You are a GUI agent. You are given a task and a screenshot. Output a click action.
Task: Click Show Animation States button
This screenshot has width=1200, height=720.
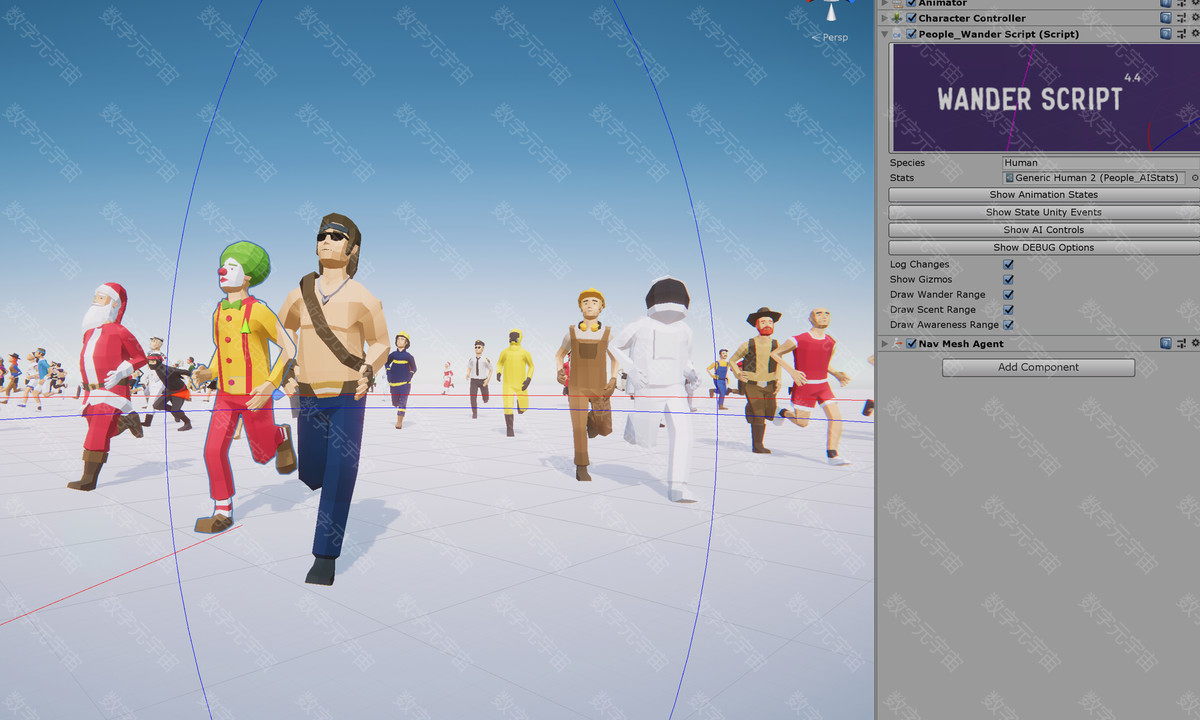pos(1043,195)
